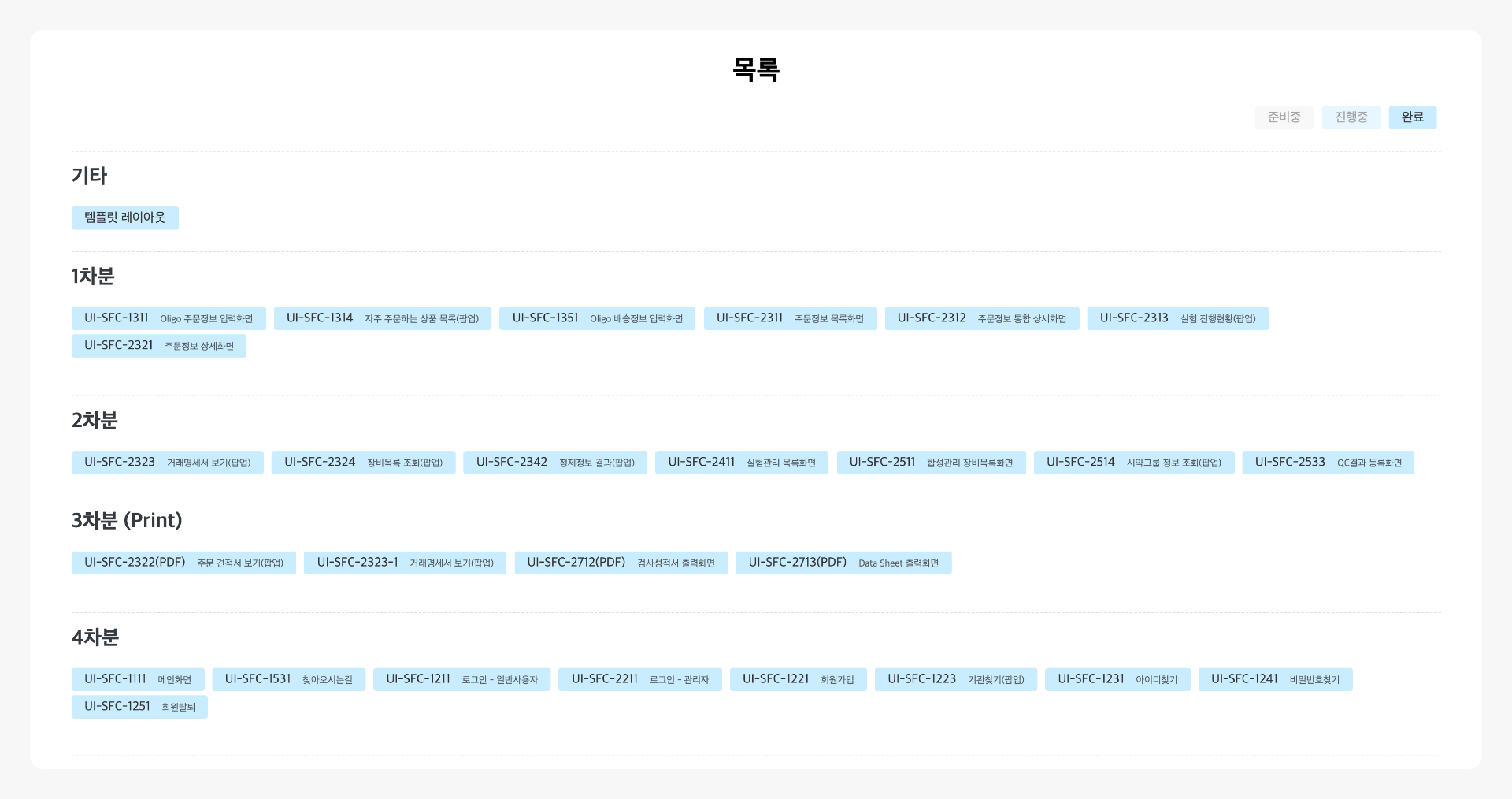
Task: Open UI-SFC-1221 회원가입 page
Action: tap(798, 679)
